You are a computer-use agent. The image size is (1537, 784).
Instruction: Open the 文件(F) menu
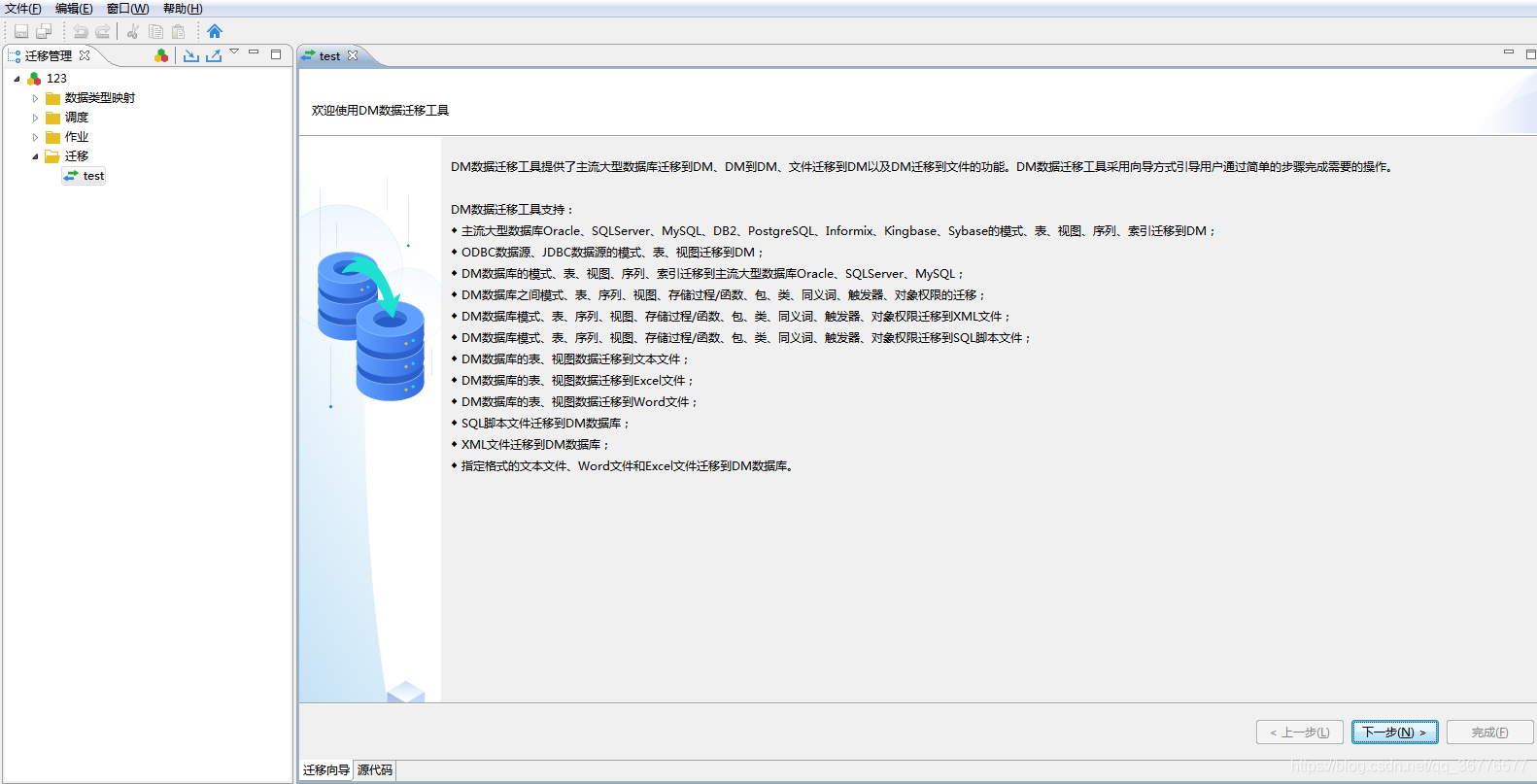pos(23,9)
